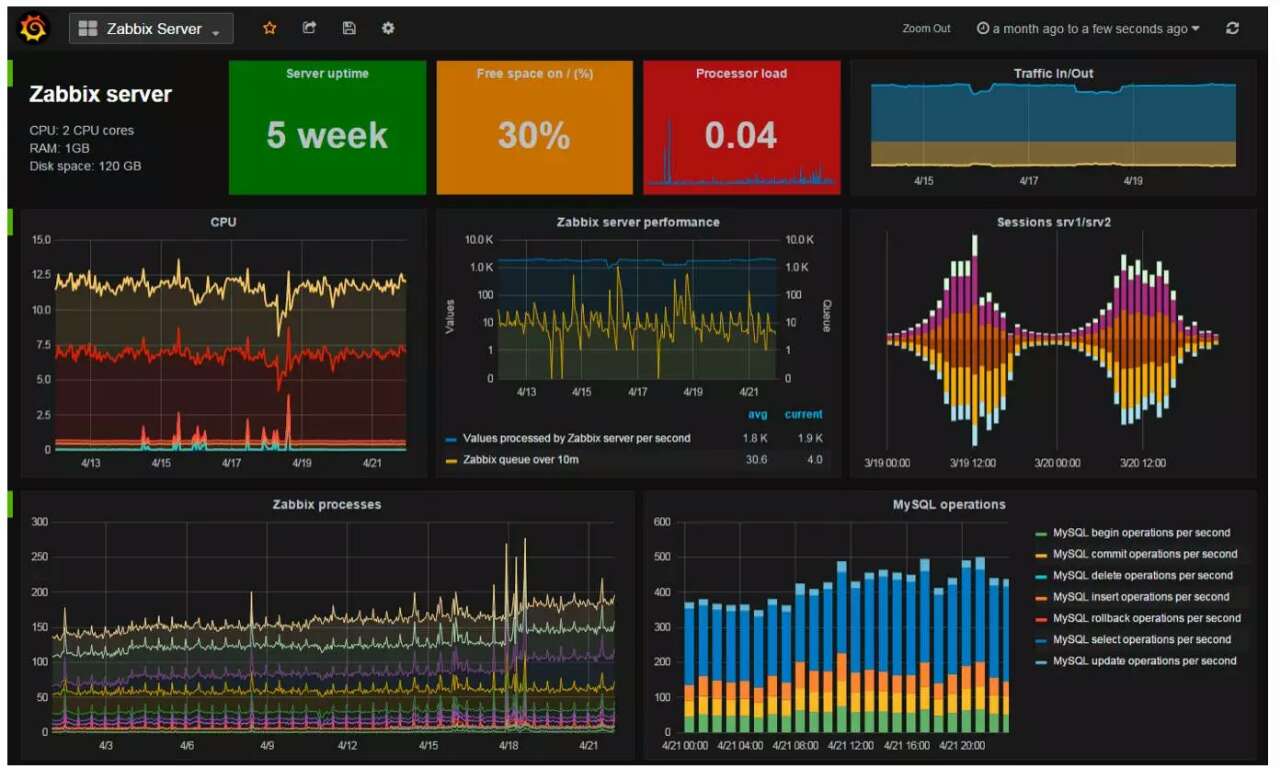Open the Processor load panel title
The image size is (1280, 780).
point(741,73)
